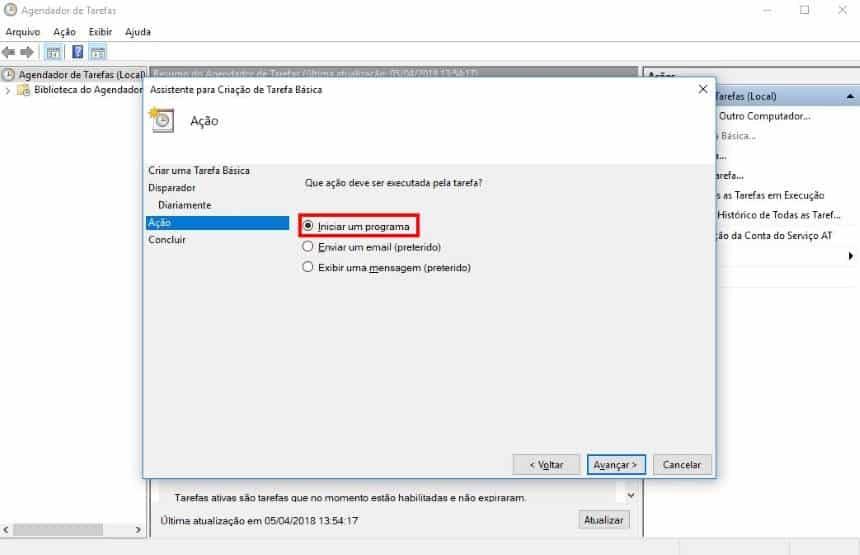Click Tarefas em Execução action link
The image size is (860, 555).
coord(770,195)
